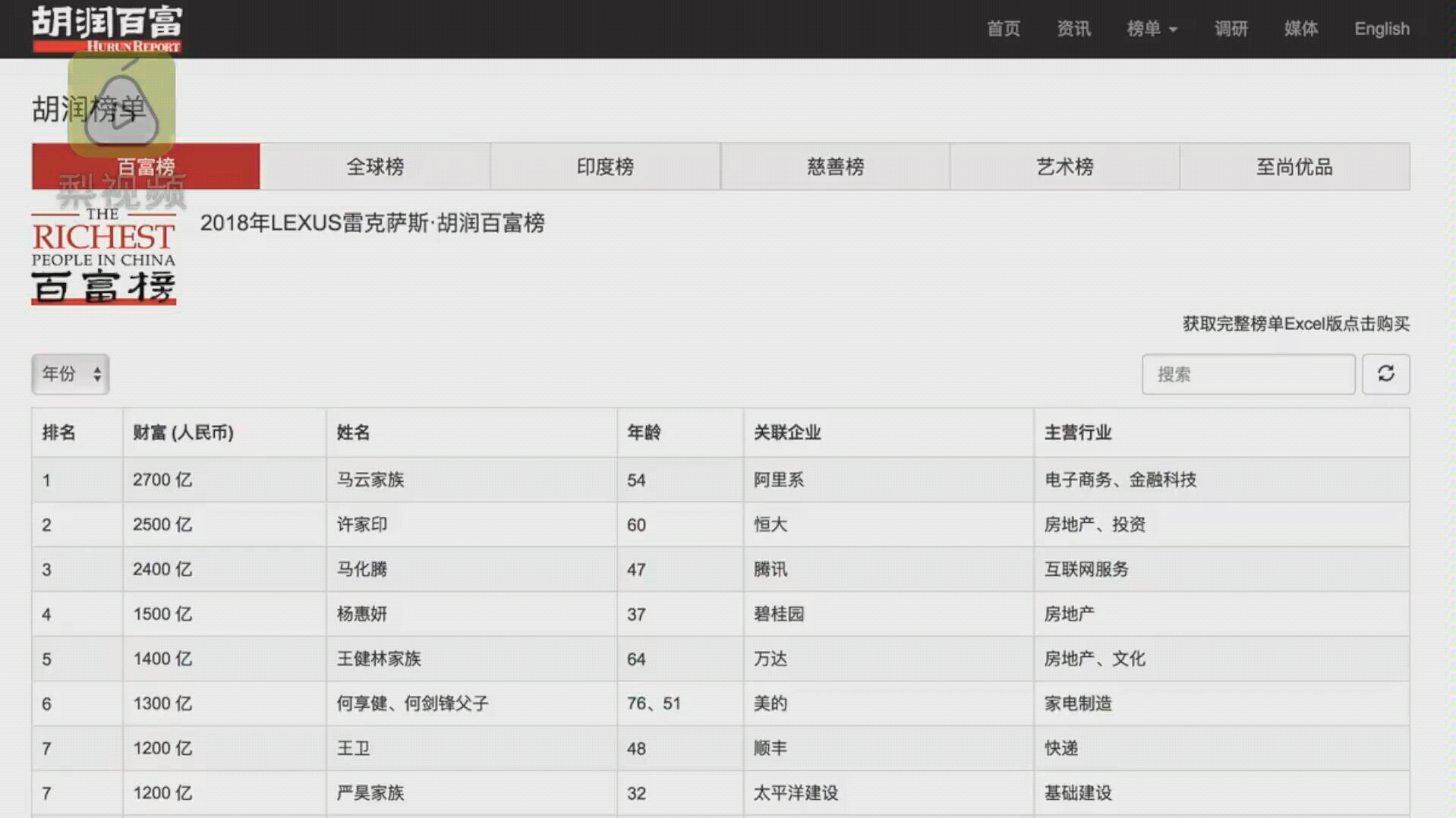This screenshot has height=818, width=1456.
Task: Switch to the 至尚优品 tab
Action: [x=1295, y=166]
